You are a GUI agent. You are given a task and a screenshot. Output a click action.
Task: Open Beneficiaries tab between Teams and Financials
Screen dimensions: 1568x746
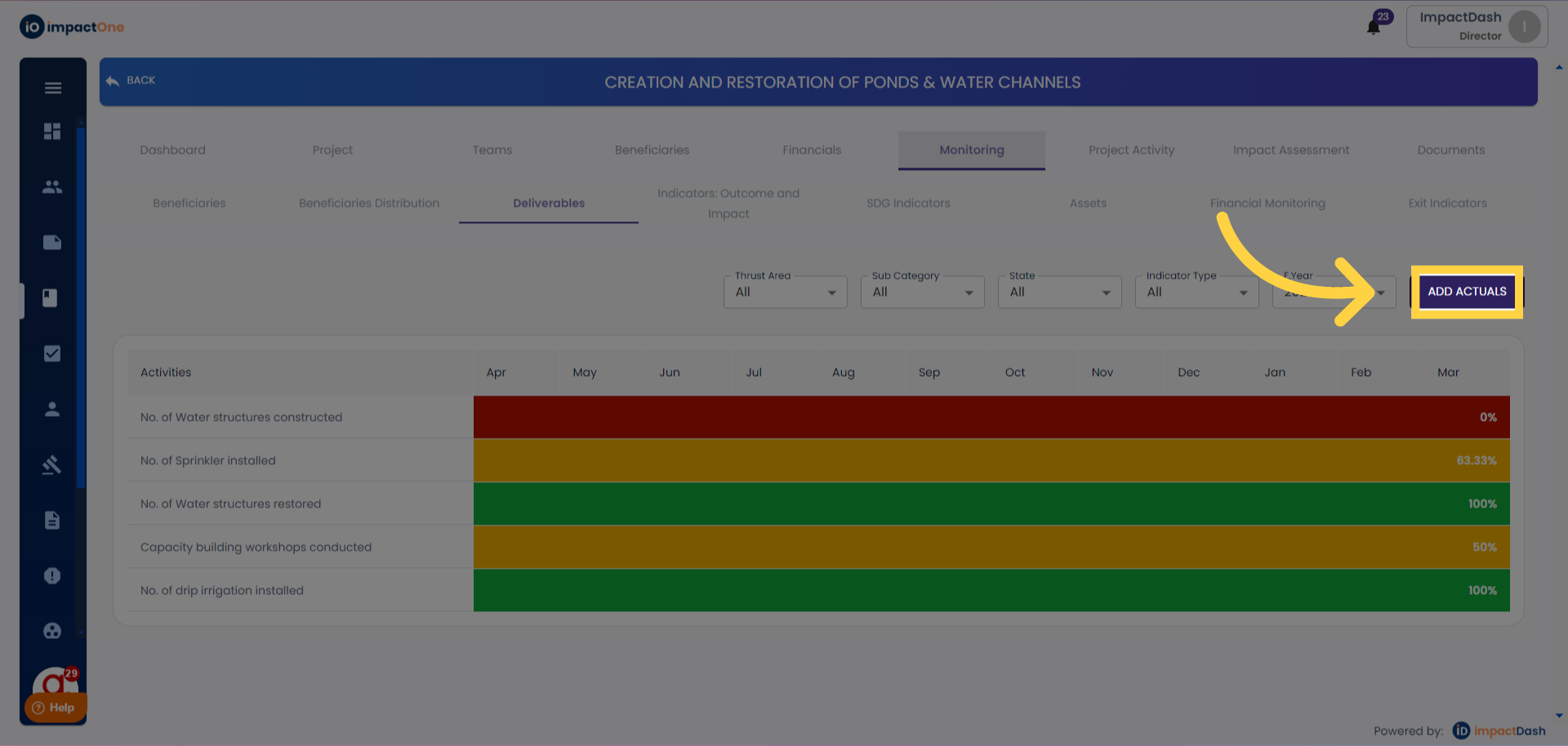[653, 150]
